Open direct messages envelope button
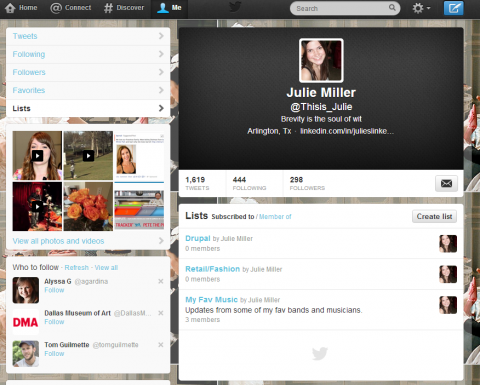The height and width of the screenshot is (385, 480). click(446, 183)
